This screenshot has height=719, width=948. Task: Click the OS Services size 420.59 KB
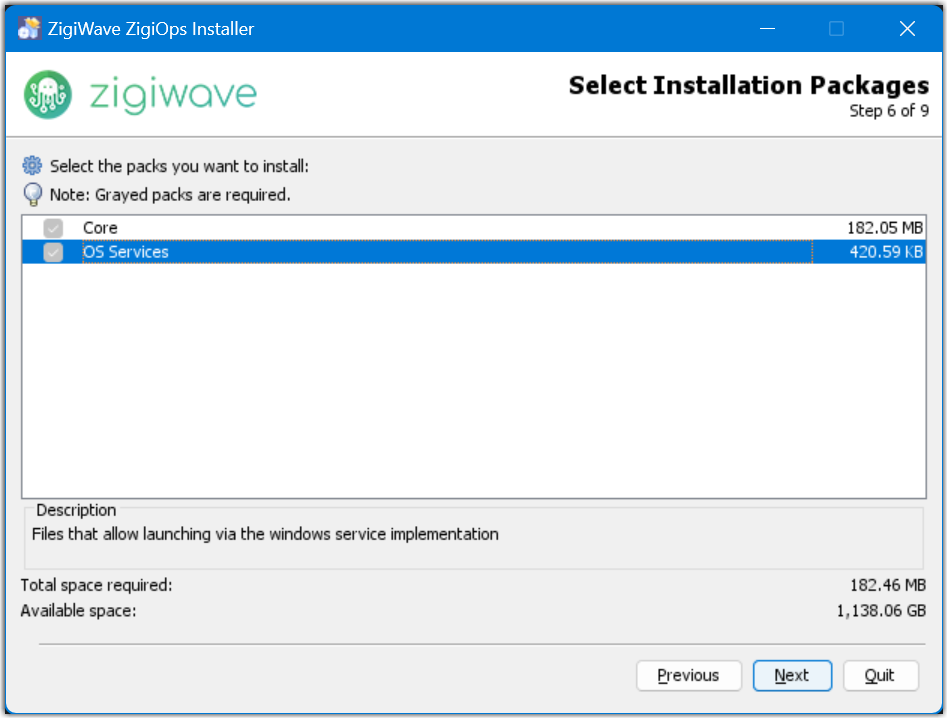(x=886, y=252)
